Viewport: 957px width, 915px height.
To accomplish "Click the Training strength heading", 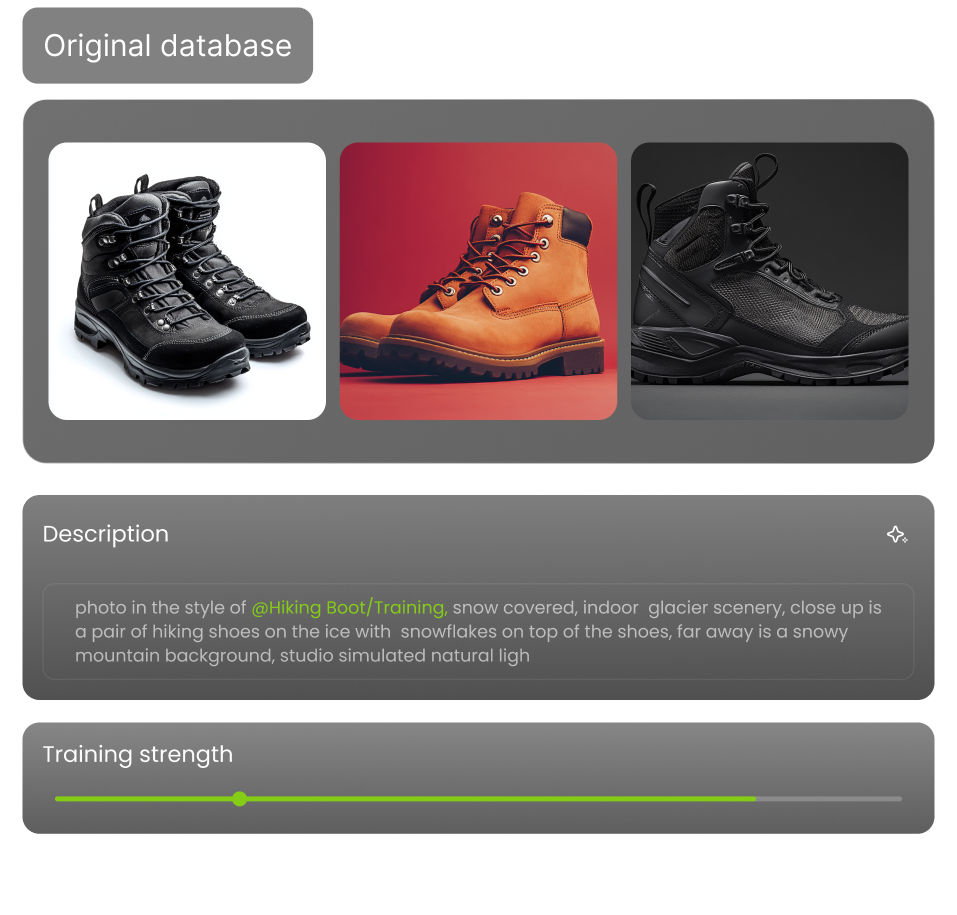I will pos(138,754).
